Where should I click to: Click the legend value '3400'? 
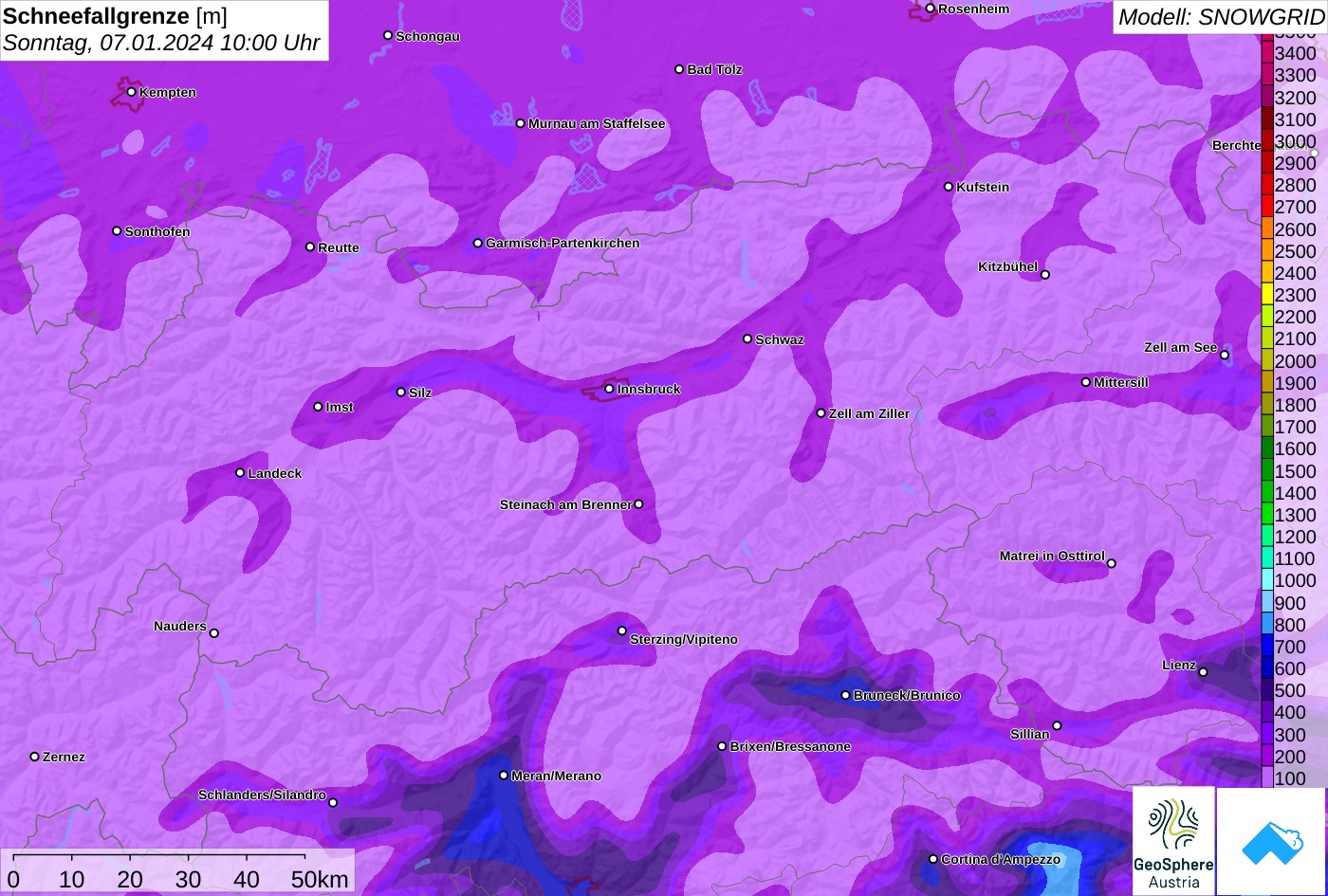pyautogui.click(x=1295, y=53)
